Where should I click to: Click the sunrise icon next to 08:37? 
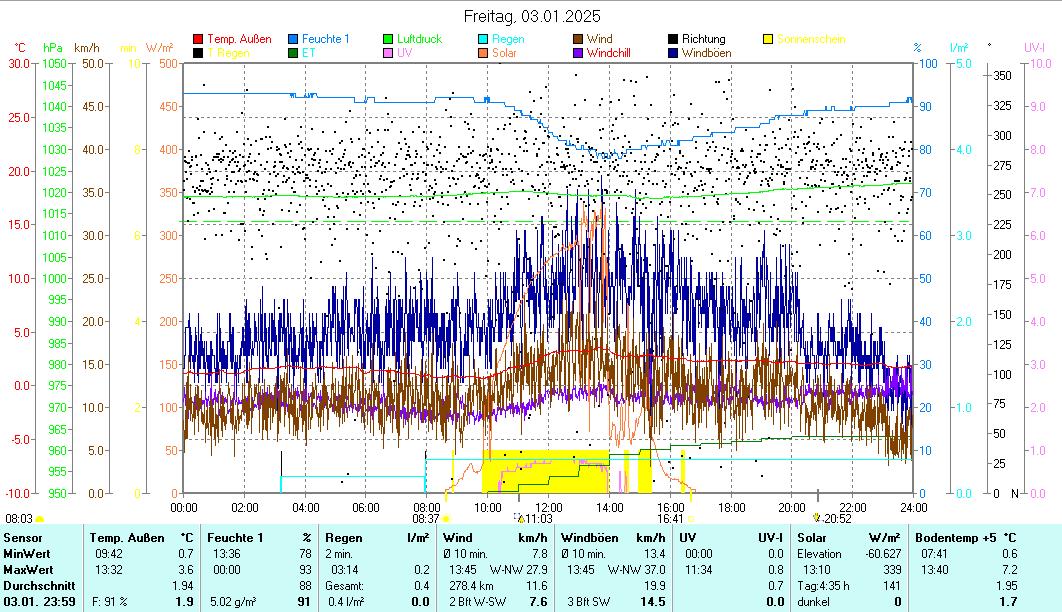pos(446,519)
